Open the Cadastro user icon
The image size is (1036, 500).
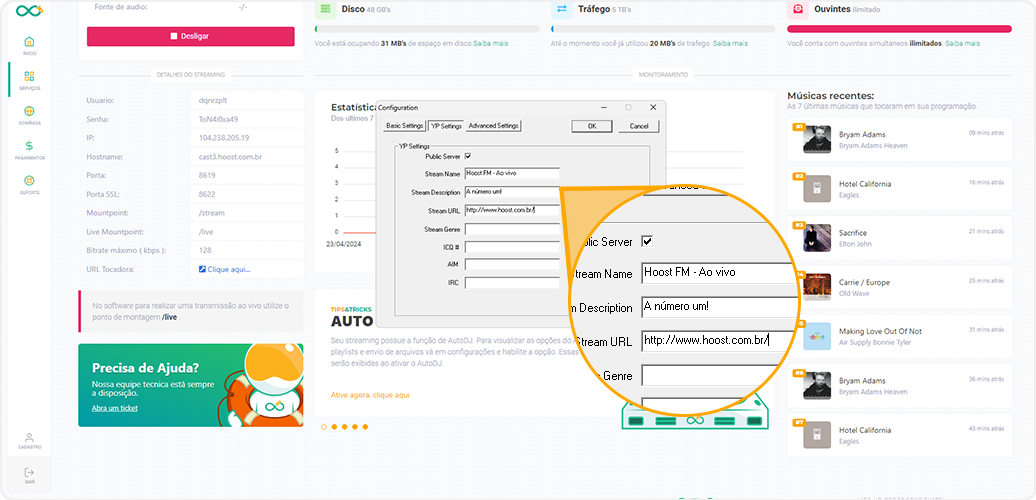29,437
